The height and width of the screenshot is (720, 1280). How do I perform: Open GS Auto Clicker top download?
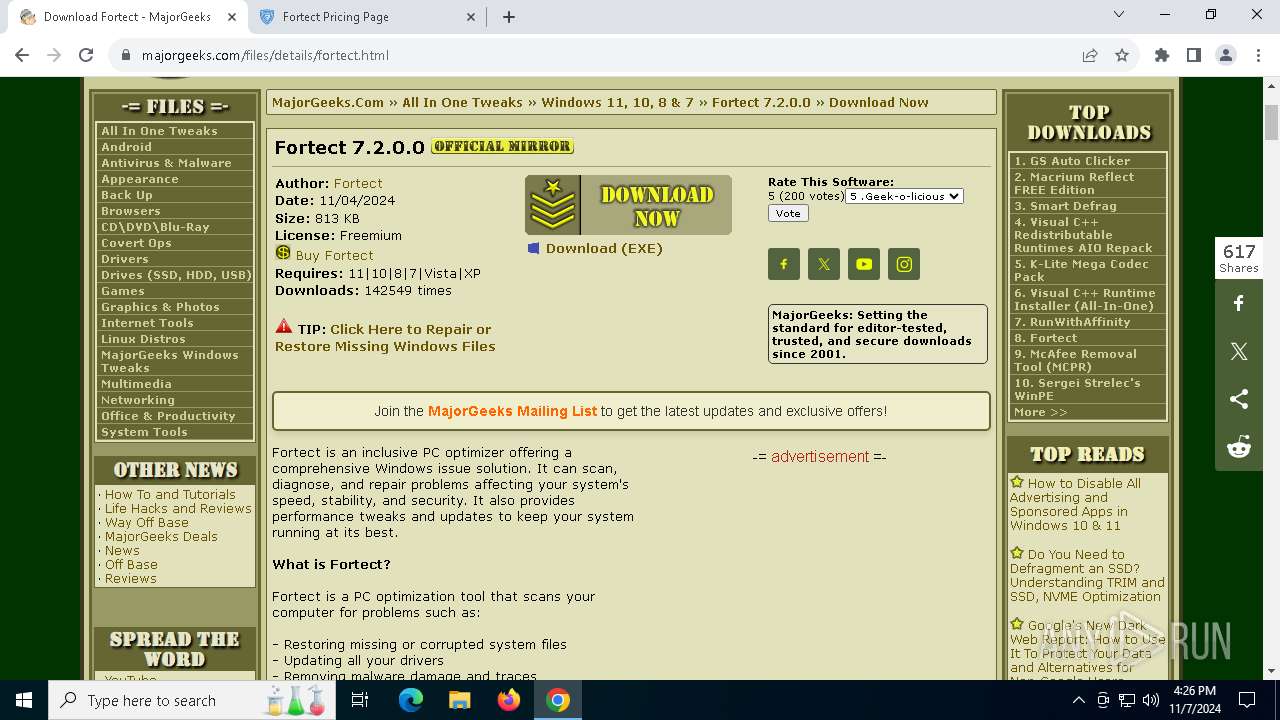(x=1072, y=161)
